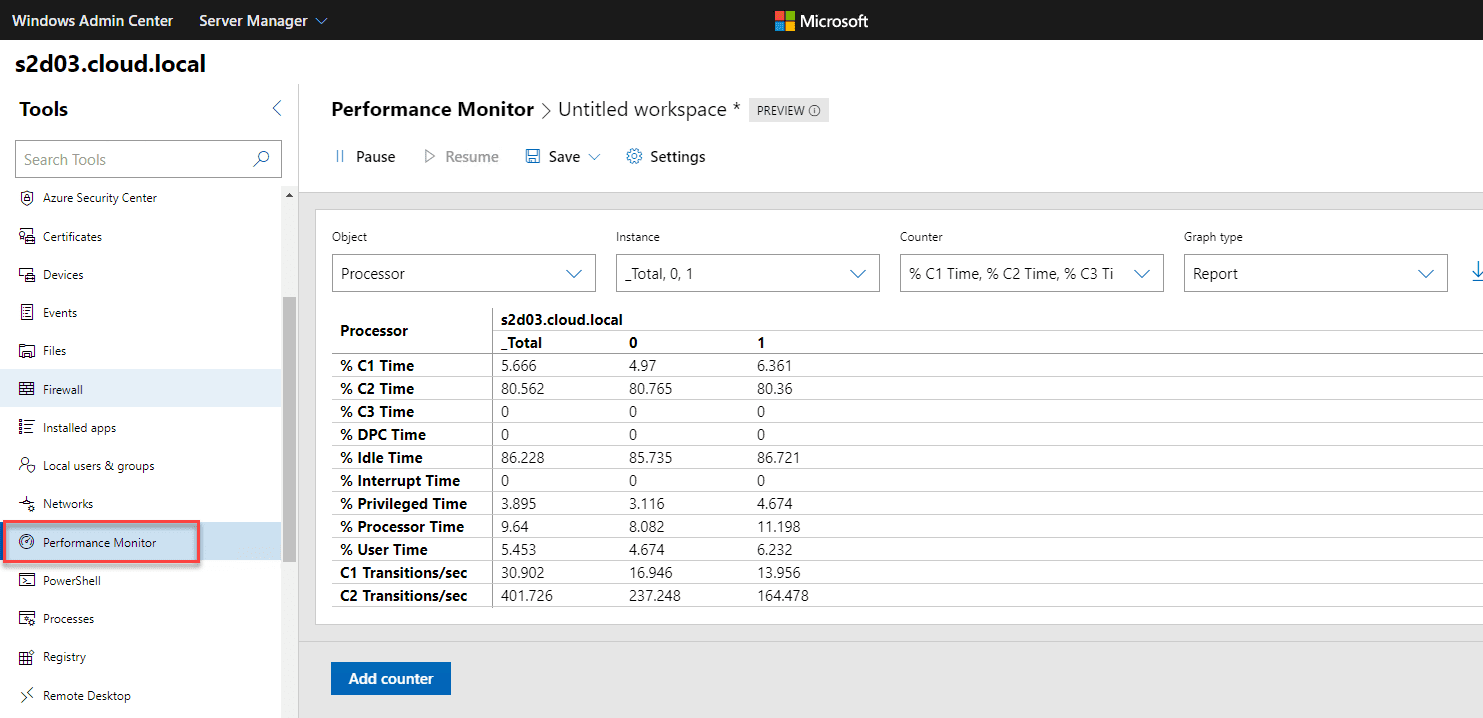Click the Events icon in Tools list
Screen dimensions: 1483x718
(x=27, y=313)
